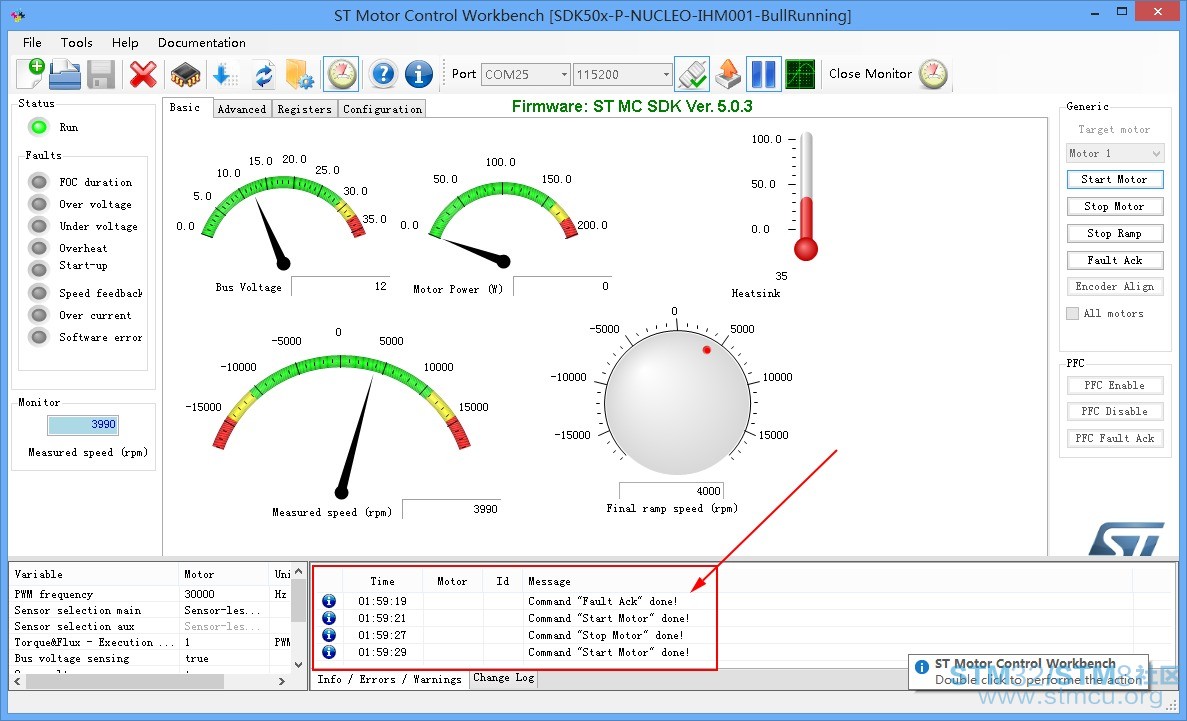Click the connect plug icon with green check
The width and height of the screenshot is (1187, 721).
[692, 74]
